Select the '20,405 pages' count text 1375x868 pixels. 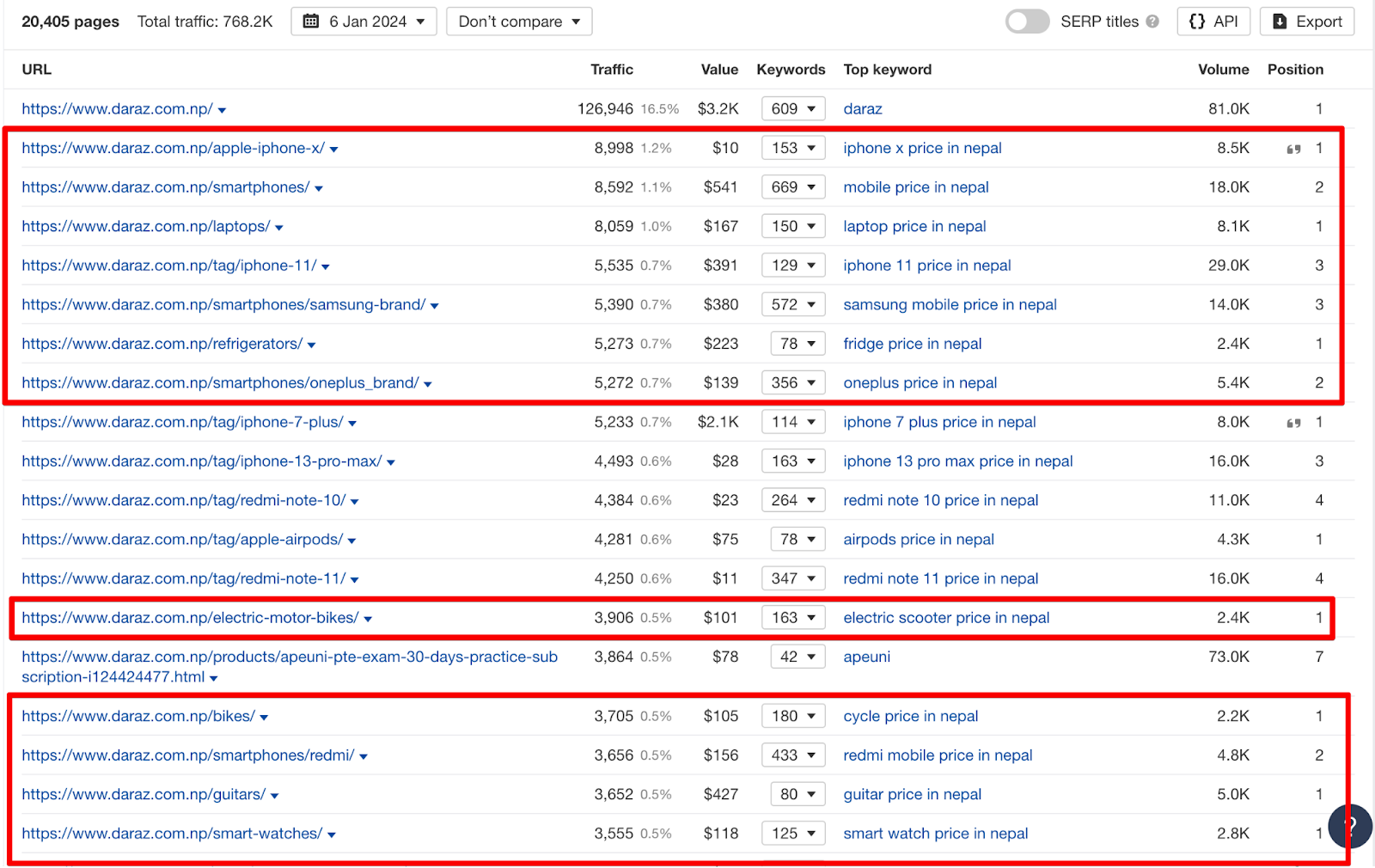[70, 21]
